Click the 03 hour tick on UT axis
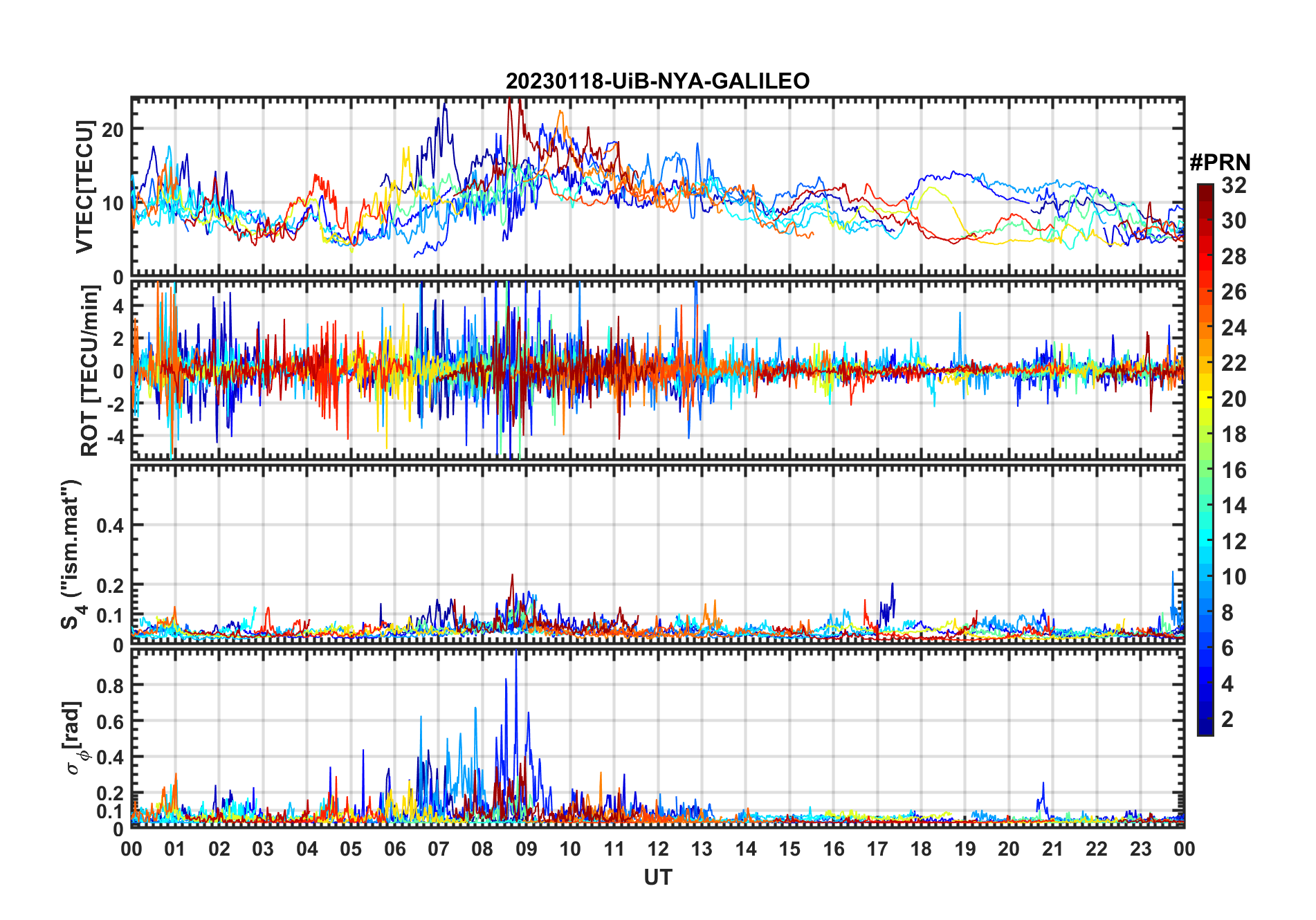This screenshot has width=1316, height=920. click(263, 849)
